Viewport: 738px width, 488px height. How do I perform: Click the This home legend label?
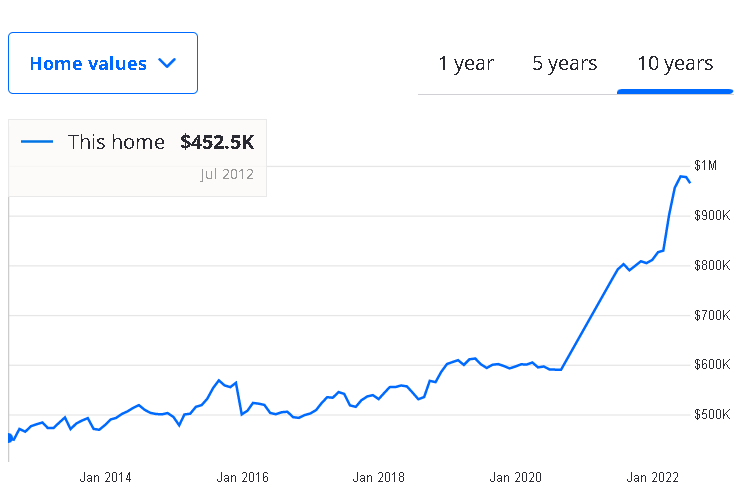coord(116,142)
